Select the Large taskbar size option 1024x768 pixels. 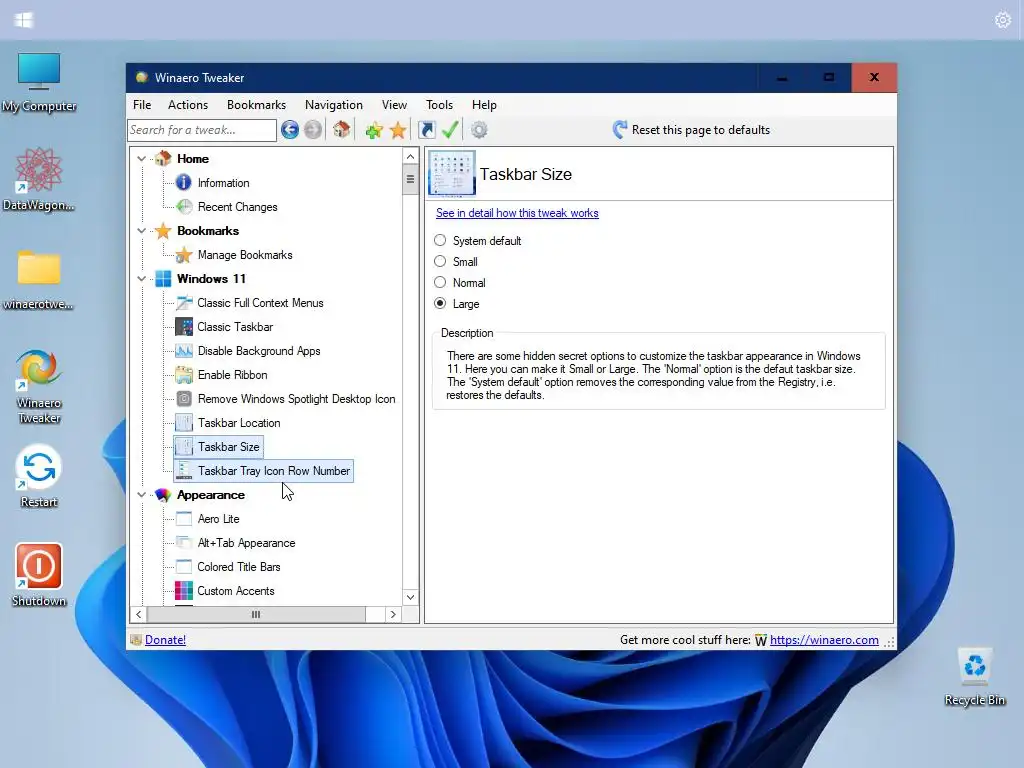tap(440, 303)
